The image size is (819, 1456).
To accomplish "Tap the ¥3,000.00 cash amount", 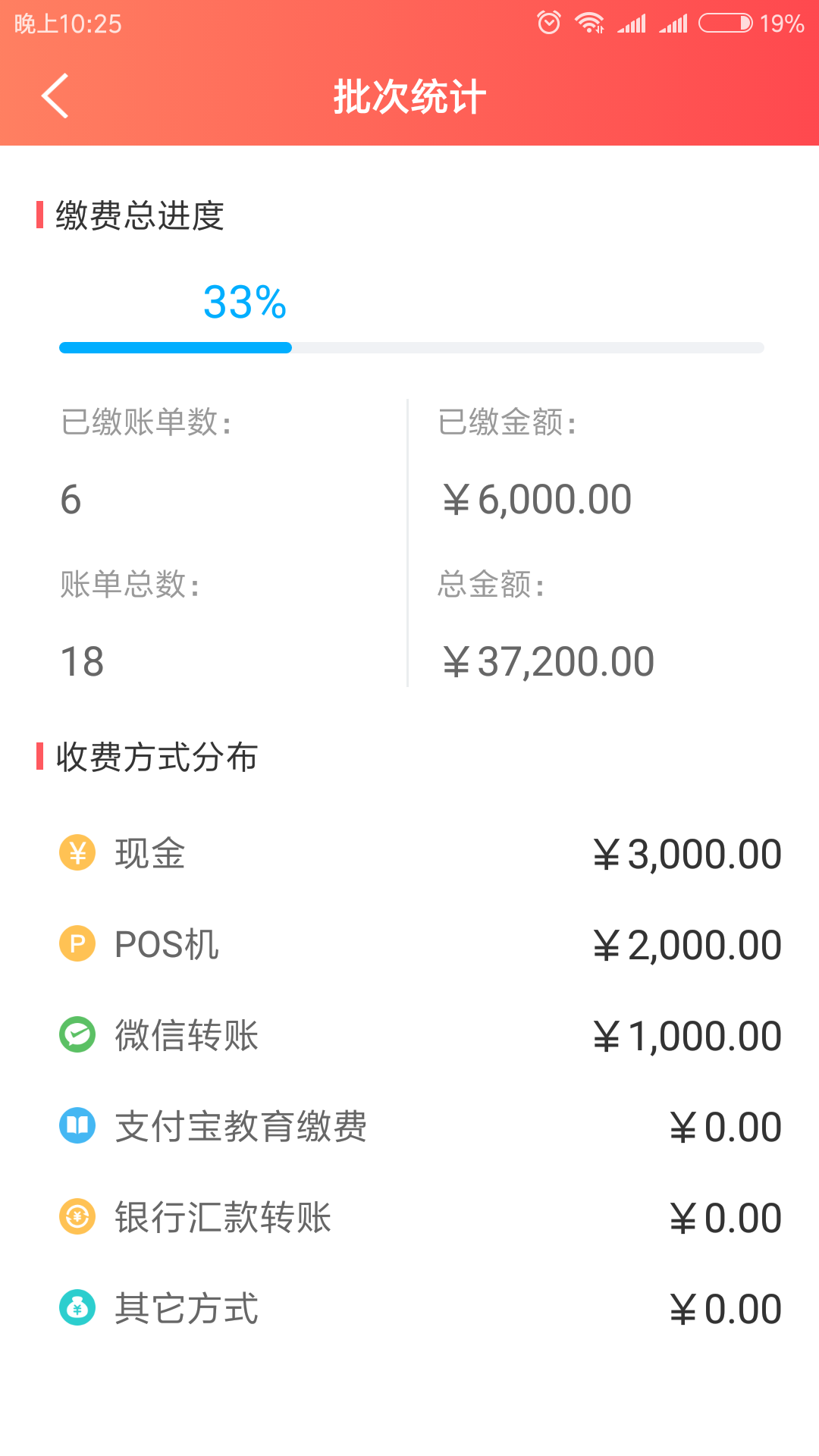I will tap(687, 855).
